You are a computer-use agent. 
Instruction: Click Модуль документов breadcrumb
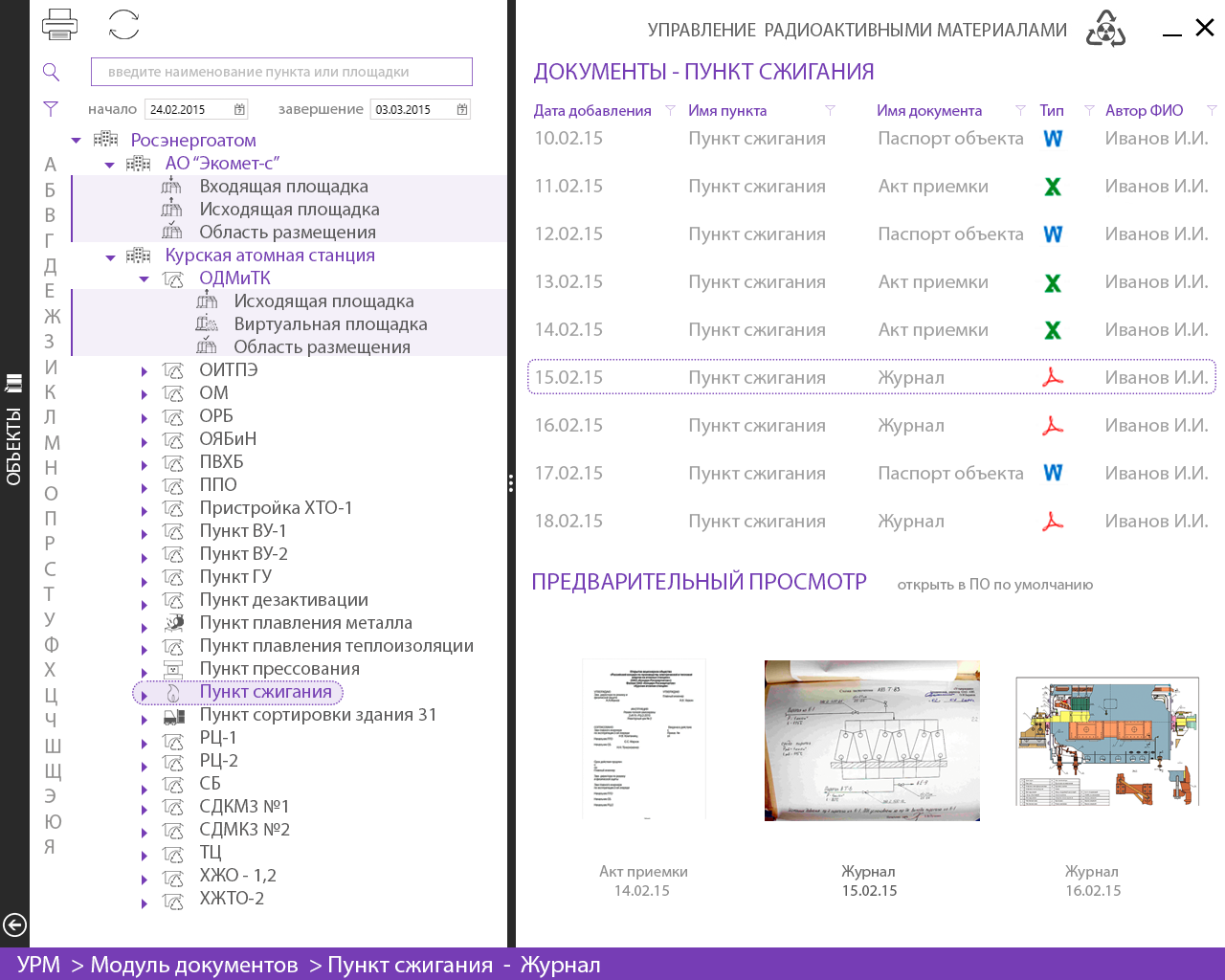coord(194,965)
